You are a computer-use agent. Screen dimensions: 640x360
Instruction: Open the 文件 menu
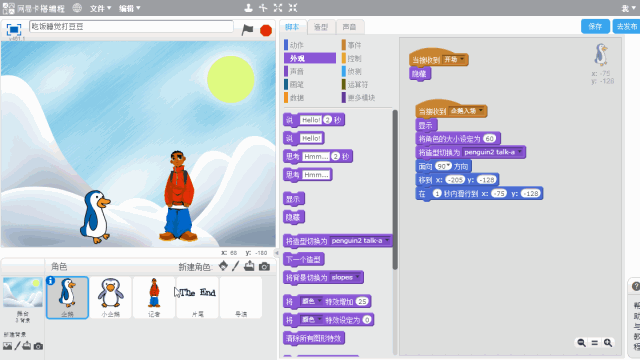point(100,8)
